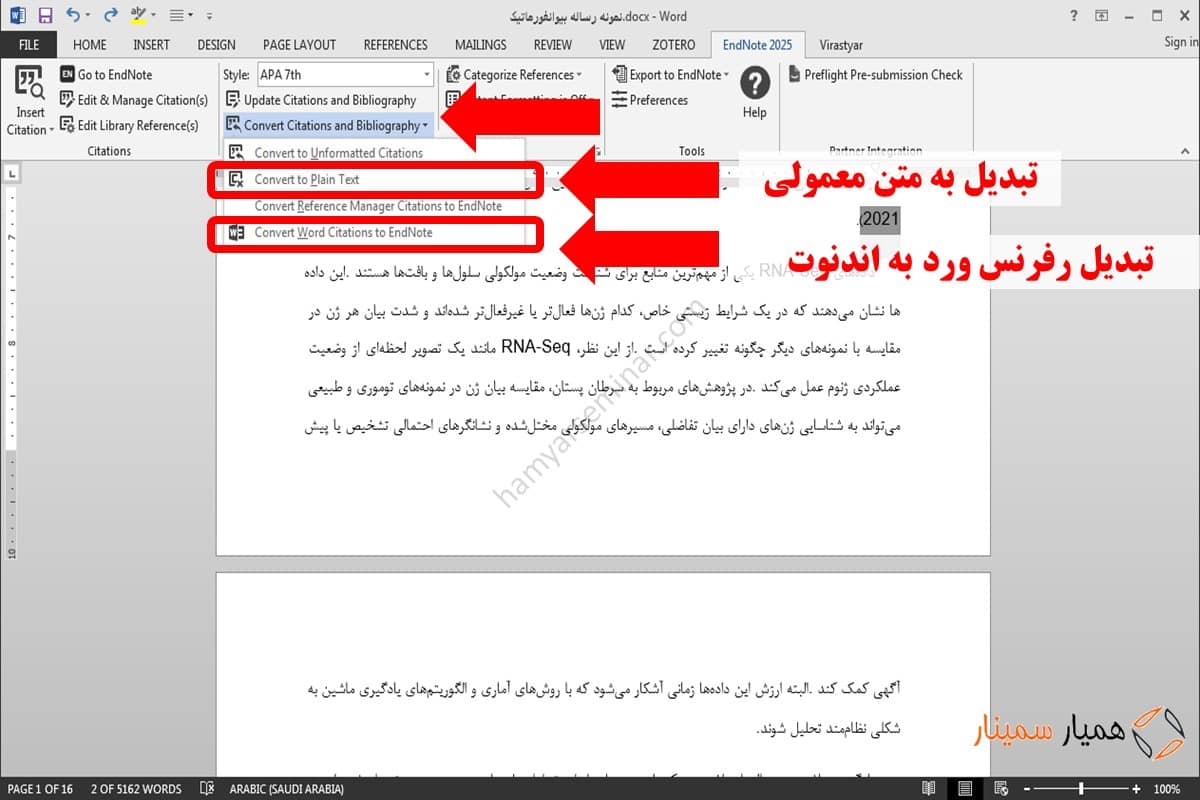
Task: Switch to the PAGE LAYOUT tab
Action: point(299,45)
